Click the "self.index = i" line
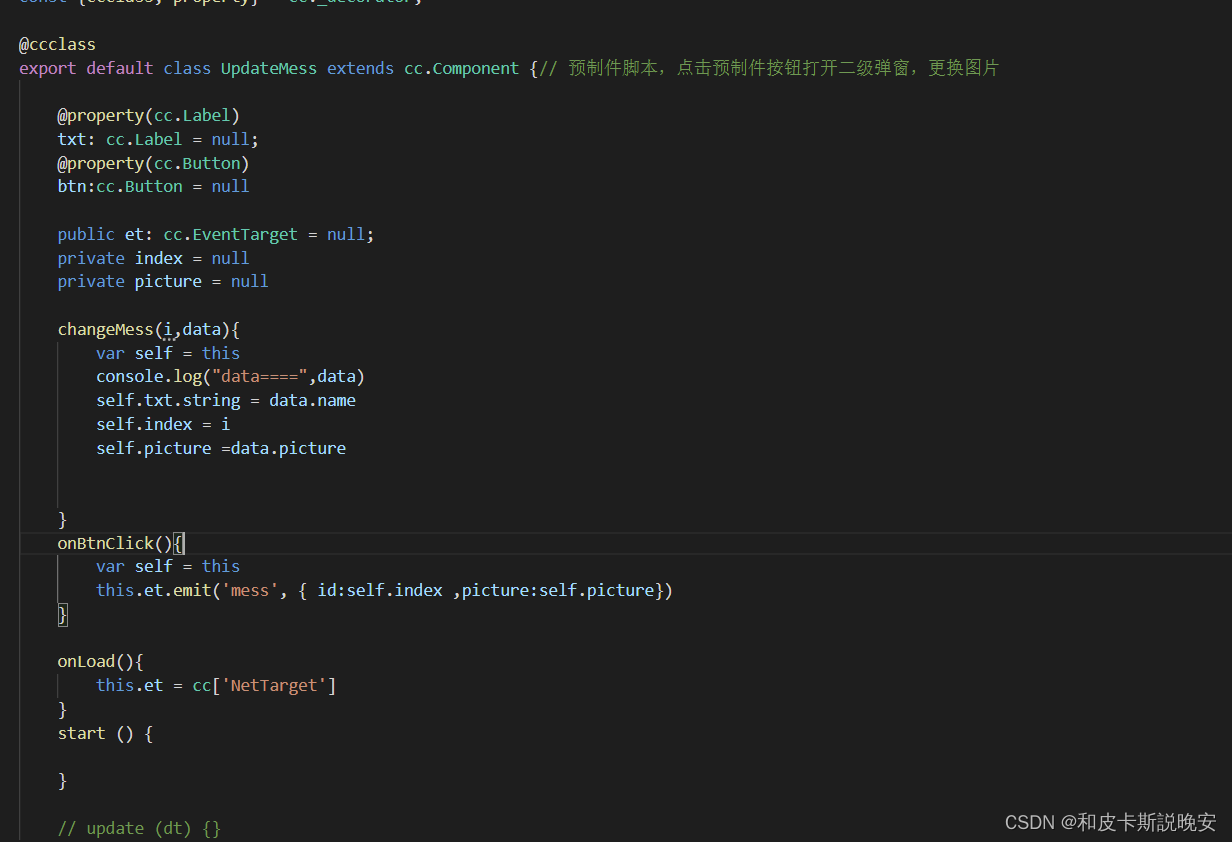Image resolution: width=1232 pixels, height=842 pixels. click(x=163, y=424)
